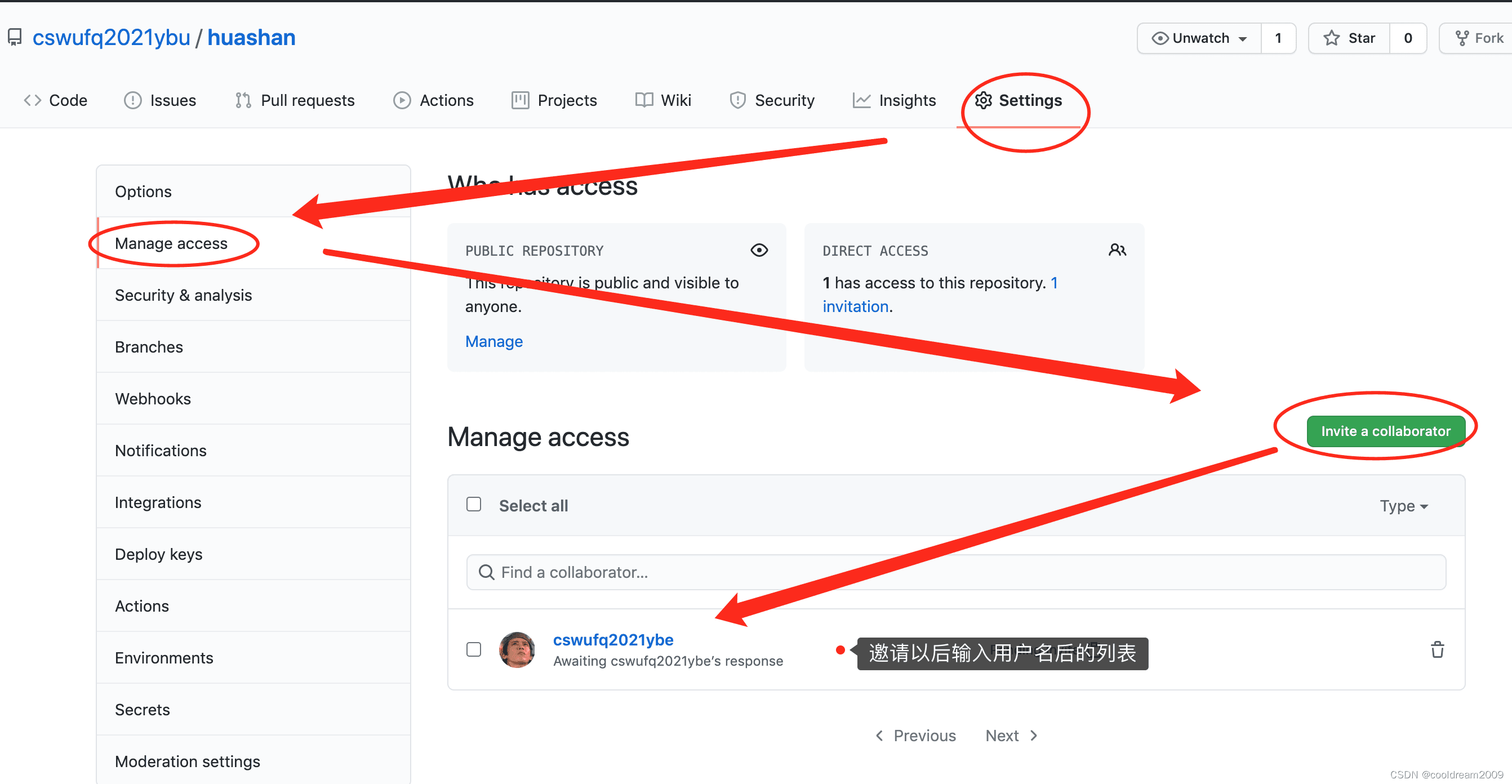Open Secrets settings

pyautogui.click(x=254, y=710)
